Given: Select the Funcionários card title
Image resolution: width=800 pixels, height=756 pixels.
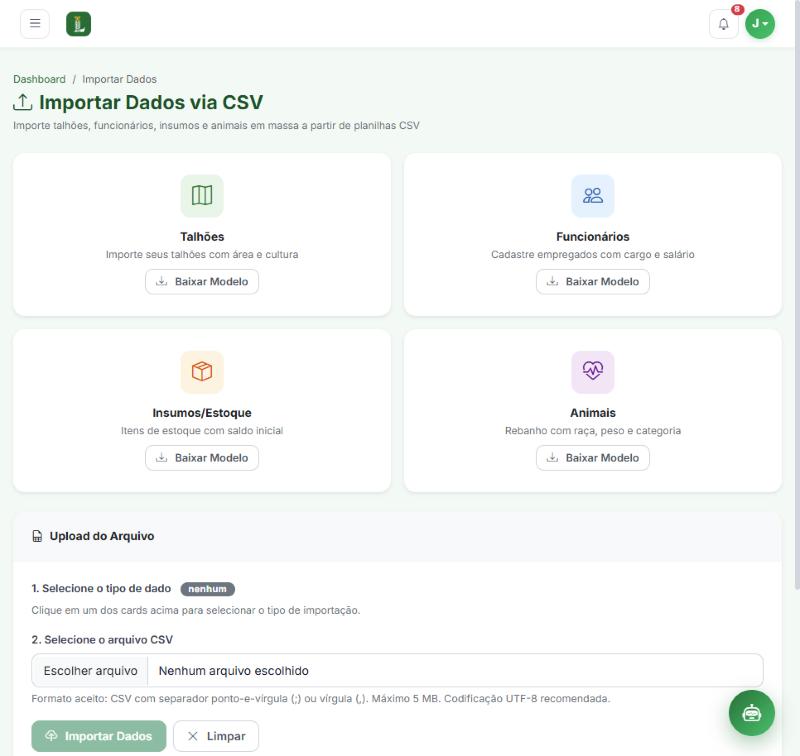Looking at the screenshot, I should pyautogui.click(x=593, y=237).
